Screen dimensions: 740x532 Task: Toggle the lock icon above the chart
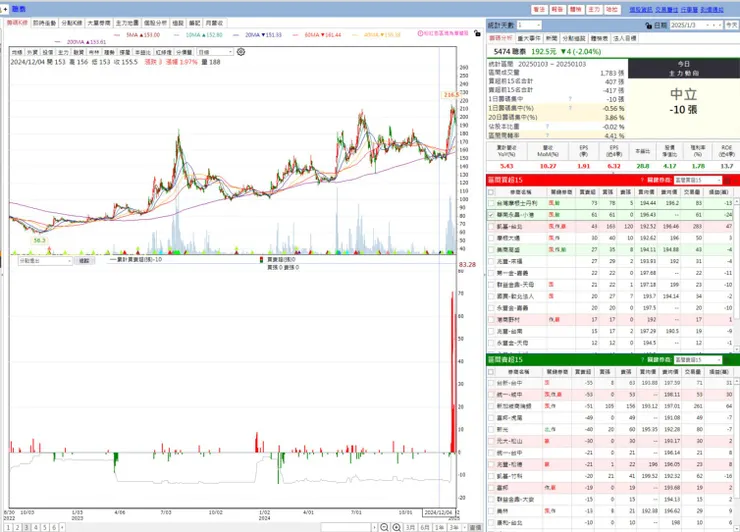tap(477, 34)
